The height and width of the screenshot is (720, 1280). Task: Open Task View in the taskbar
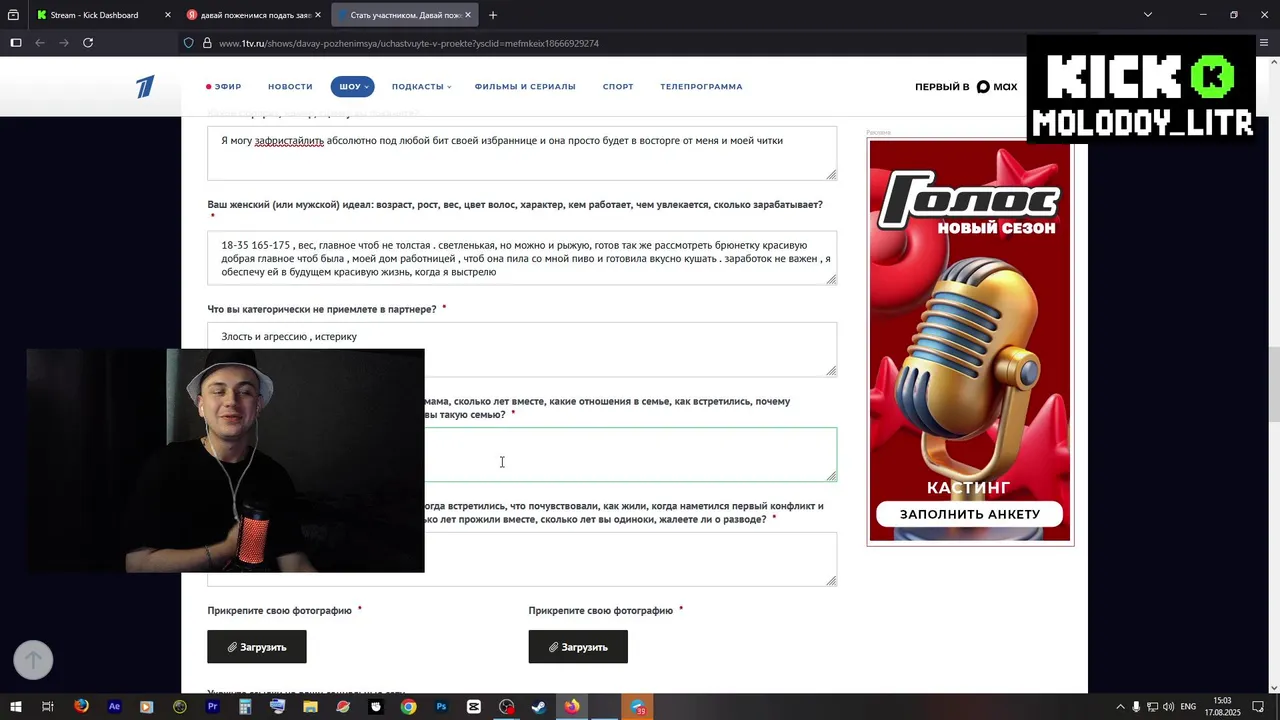coord(47,706)
